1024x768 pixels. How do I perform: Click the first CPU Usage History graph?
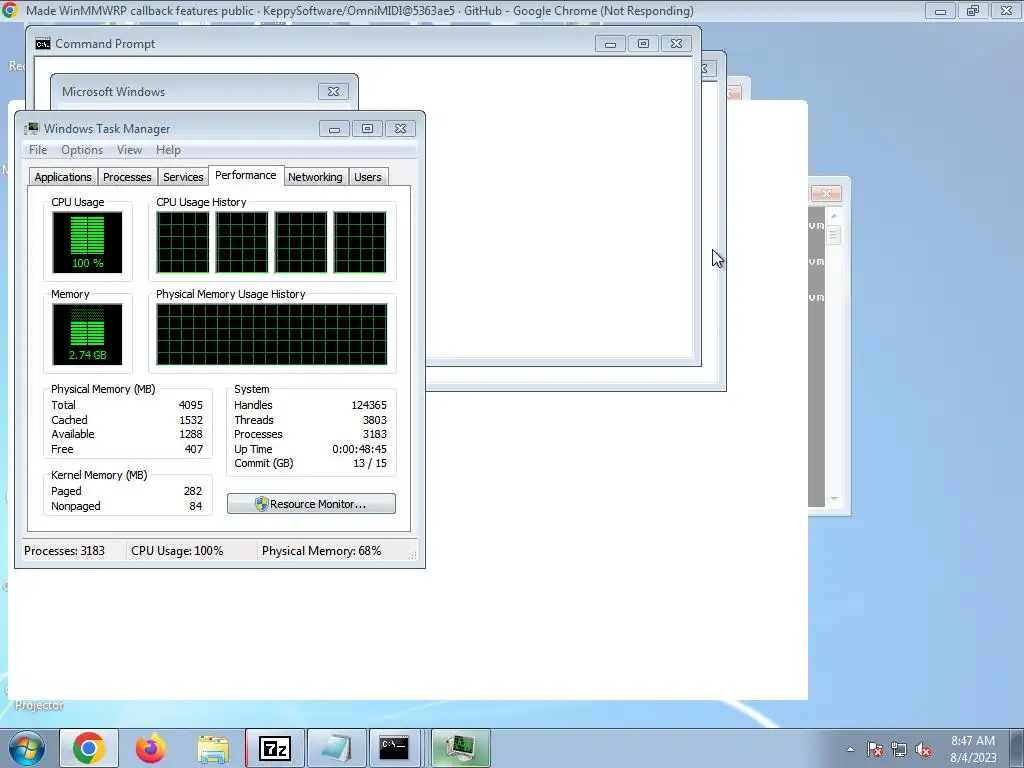[x=183, y=242]
